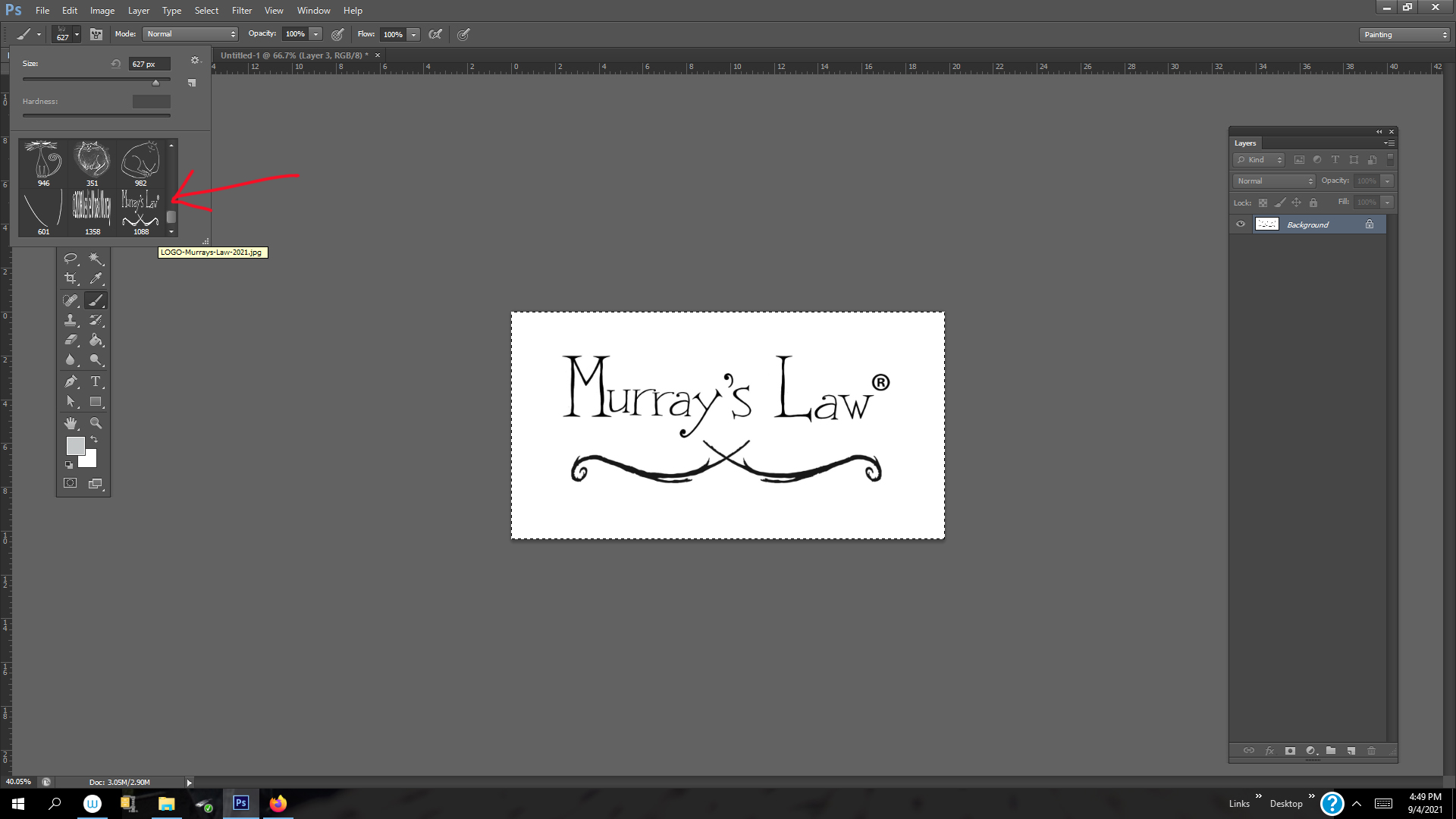Enable lock position on Background layer
1456x819 pixels.
click(x=1297, y=202)
